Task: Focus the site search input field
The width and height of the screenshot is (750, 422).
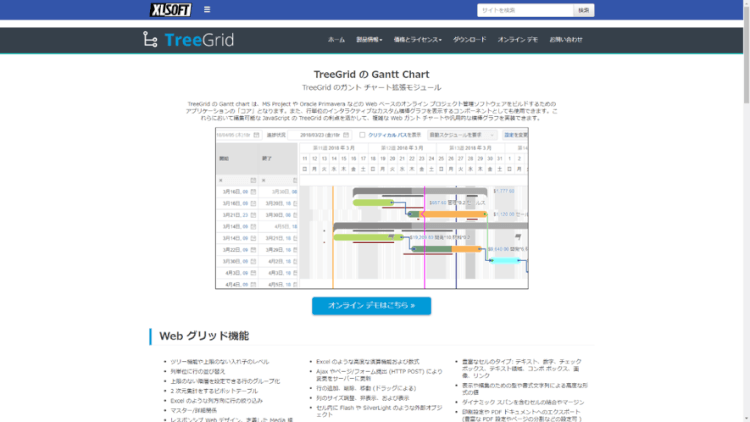Action: [525, 10]
